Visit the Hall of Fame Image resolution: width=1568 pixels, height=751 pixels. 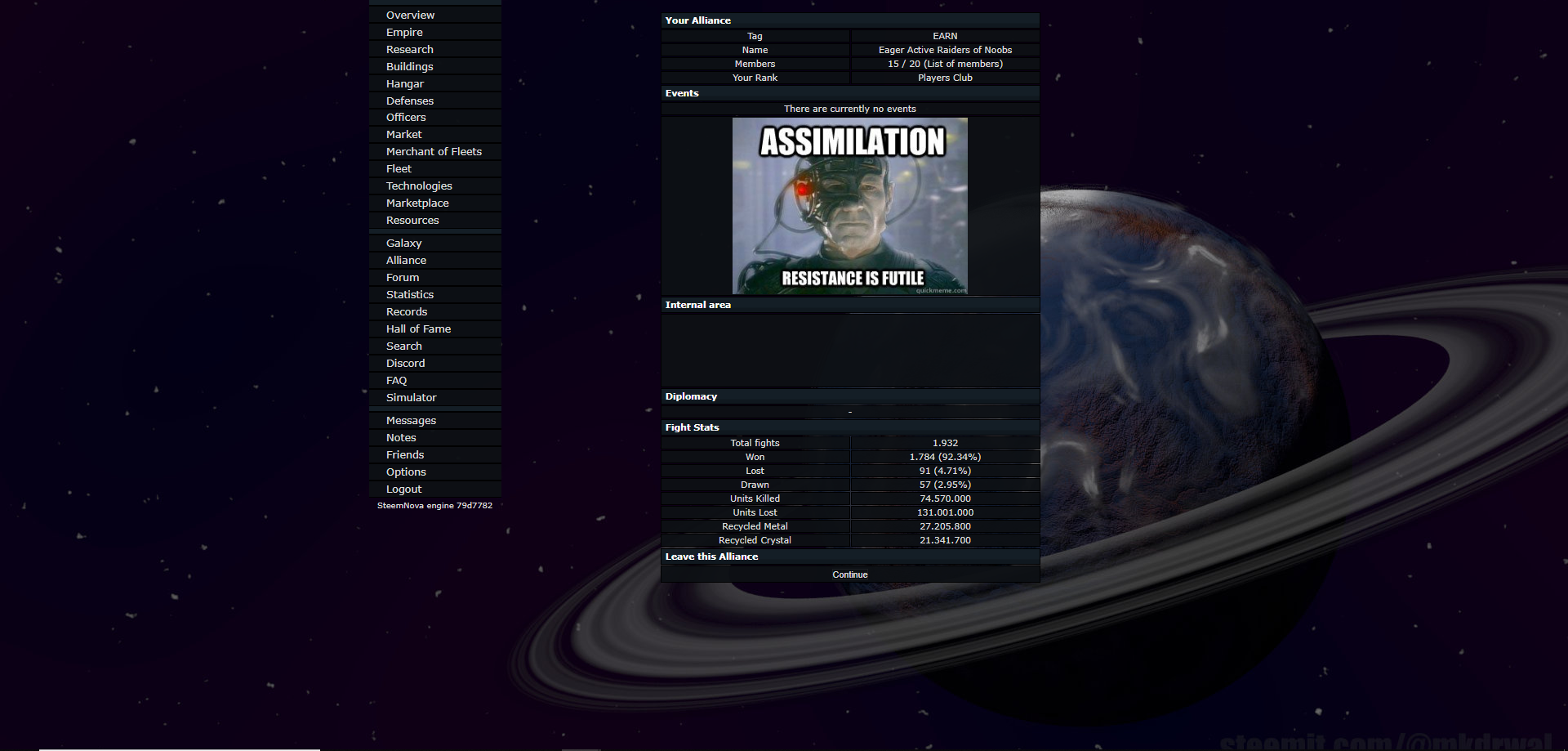[x=418, y=329]
